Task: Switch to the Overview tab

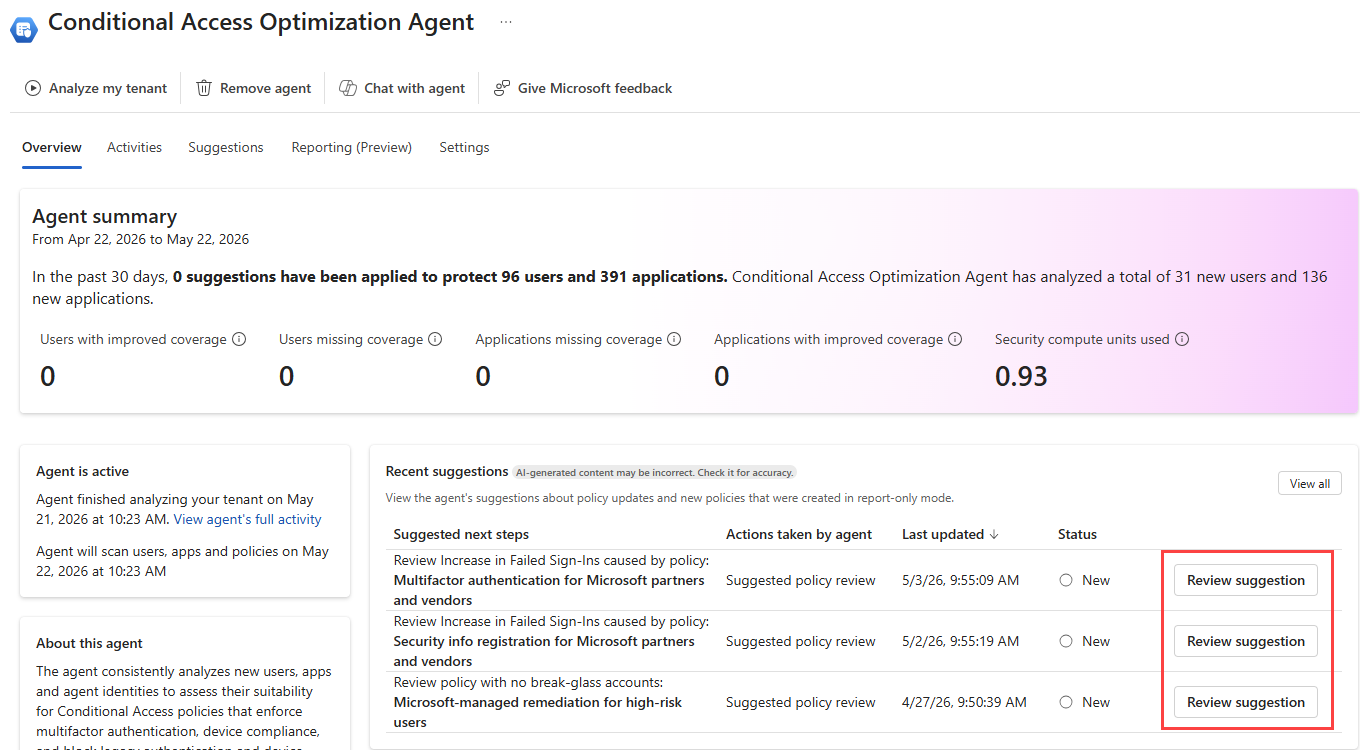Action: point(52,148)
